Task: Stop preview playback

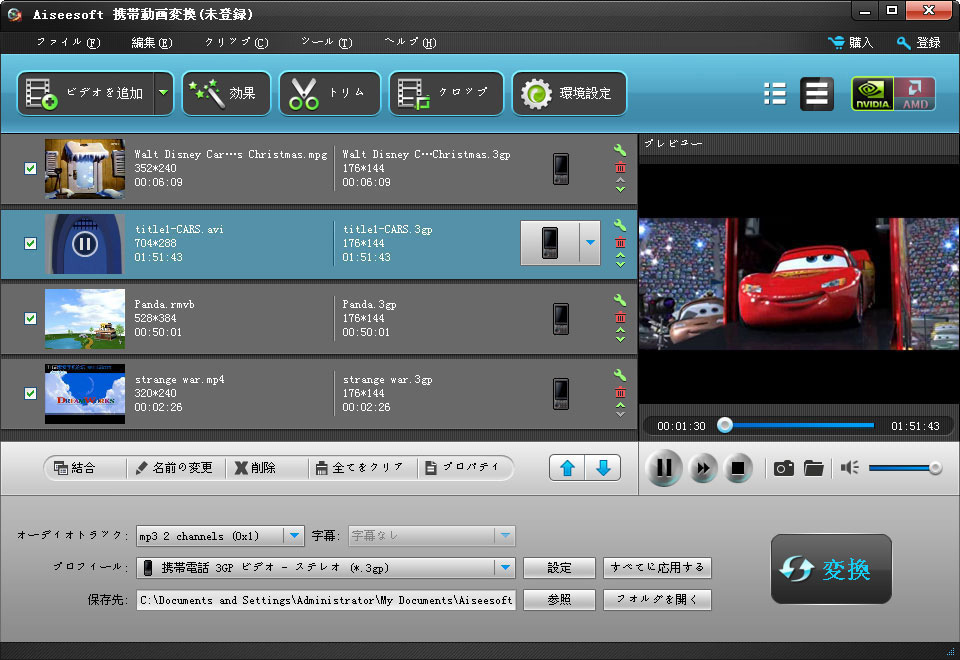Action: click(738, 468)
